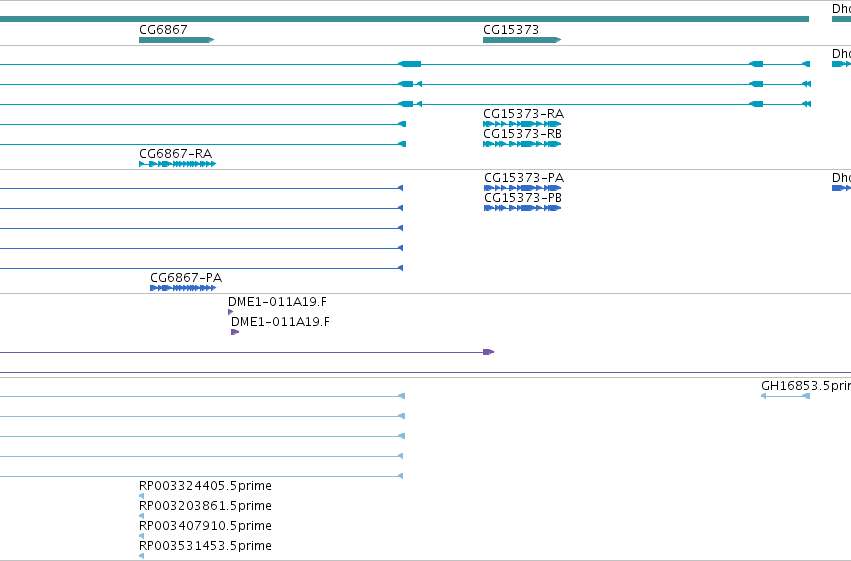Click the CG6867 gene label
851x561 pixels.
coord(163,29)
